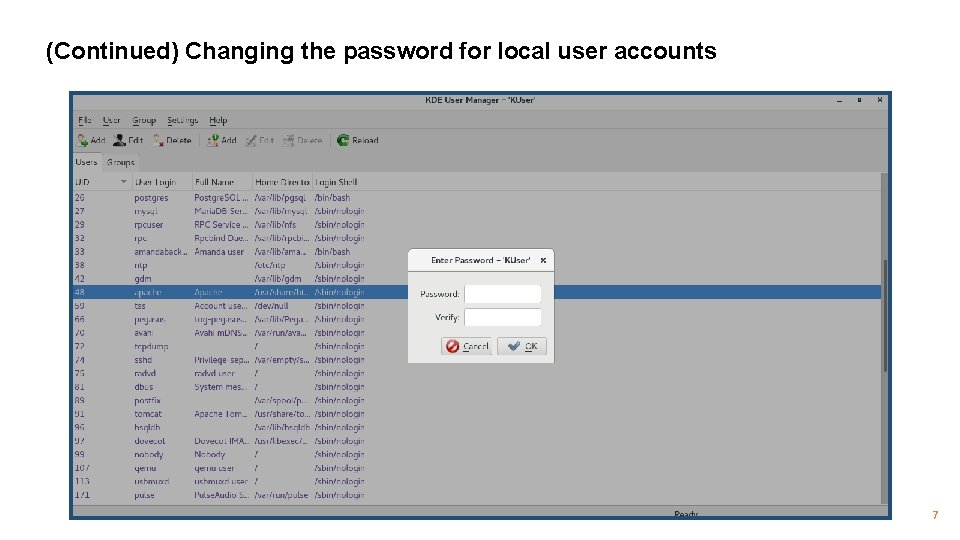Select the pulse user row

click(478, 495)
